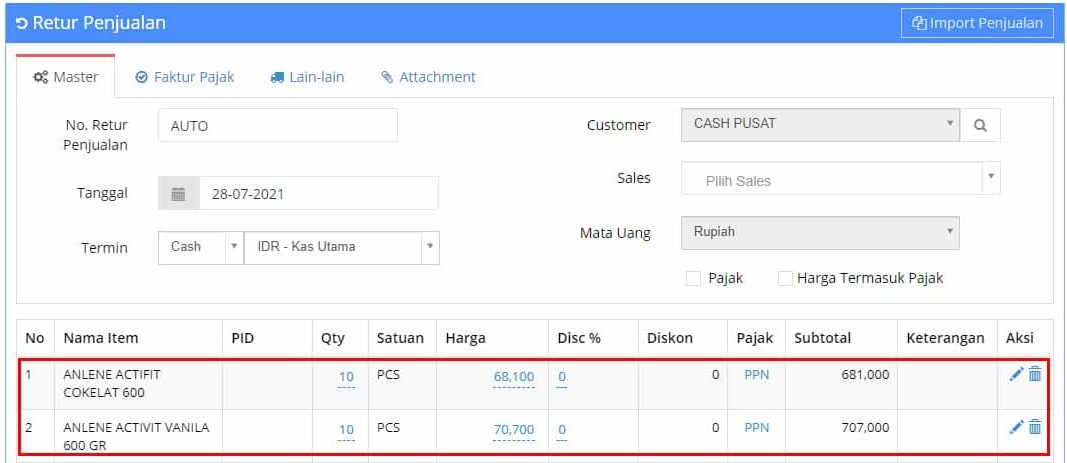Click the calendar icon beside Tanggal
Image resolution: width=1067 pixels, height=463 pixels.
(179, 194)
